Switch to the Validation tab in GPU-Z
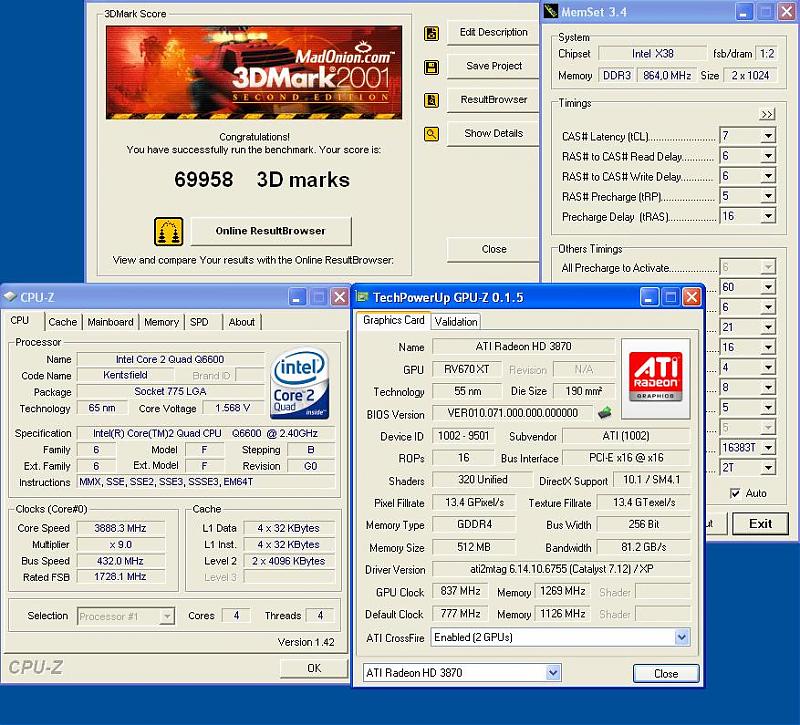Screen dimensions: 800x725 click(x=456, y=321)
